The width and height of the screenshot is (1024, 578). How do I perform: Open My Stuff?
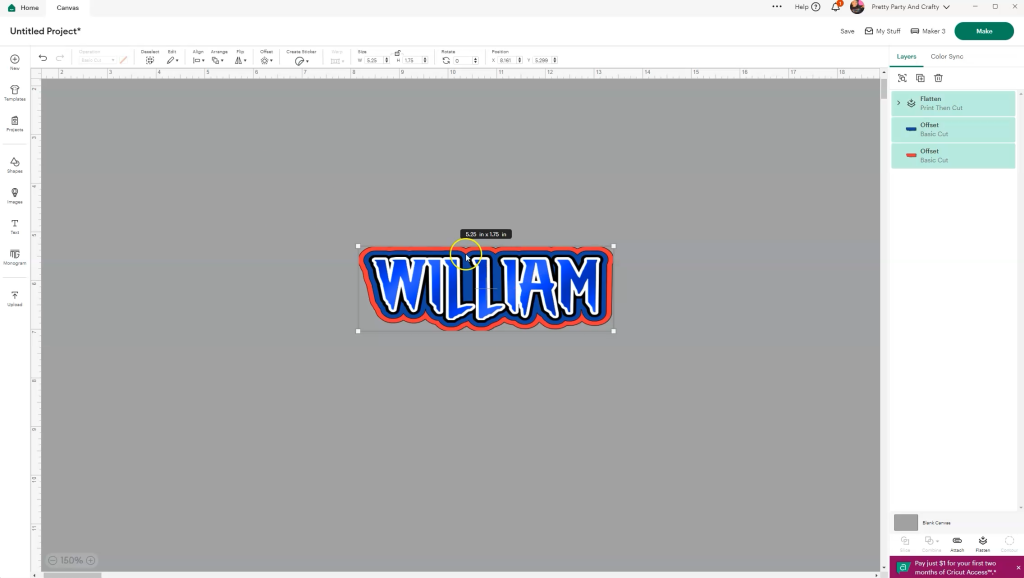coord(882,31)
